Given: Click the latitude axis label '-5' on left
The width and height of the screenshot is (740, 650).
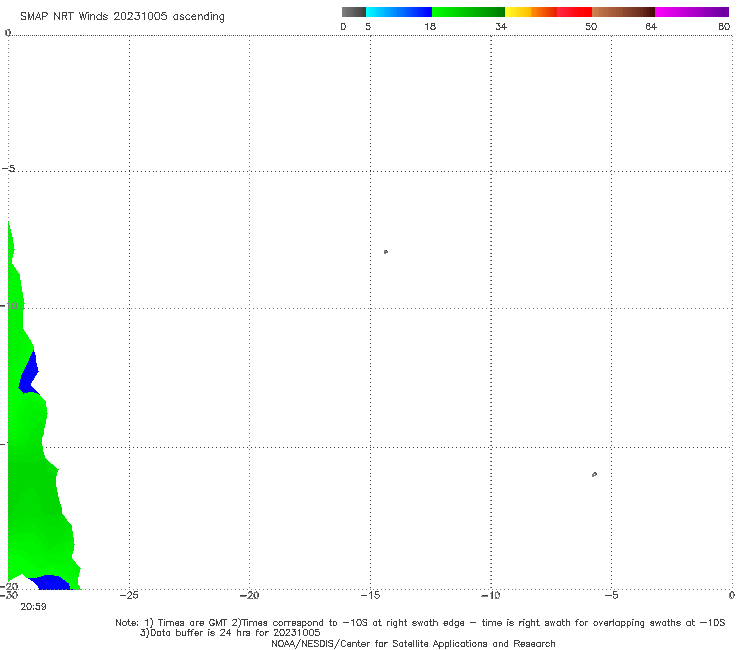Looking at the screenshot, I should tap(8, 169).
